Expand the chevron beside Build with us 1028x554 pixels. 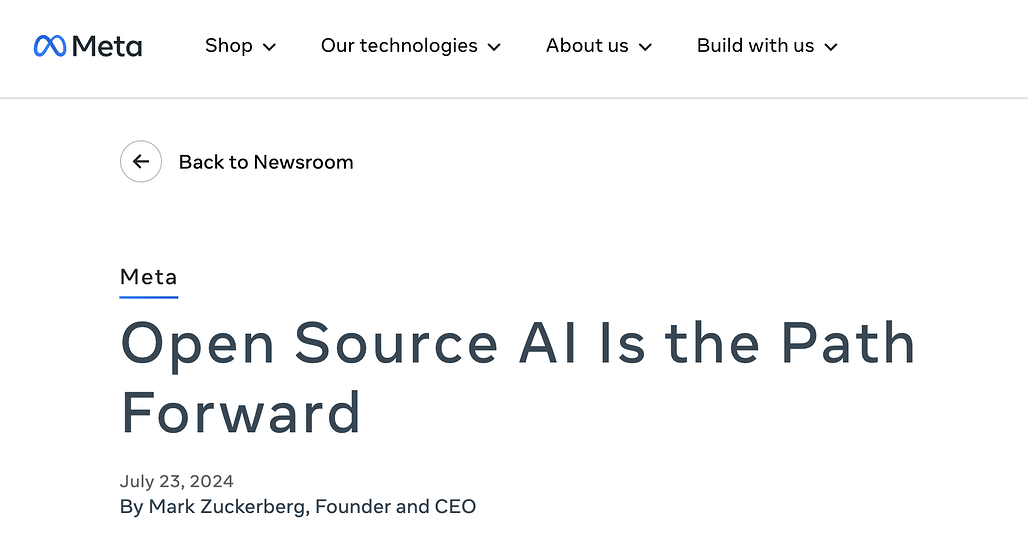pyautogui.click(x=831, y=47)
